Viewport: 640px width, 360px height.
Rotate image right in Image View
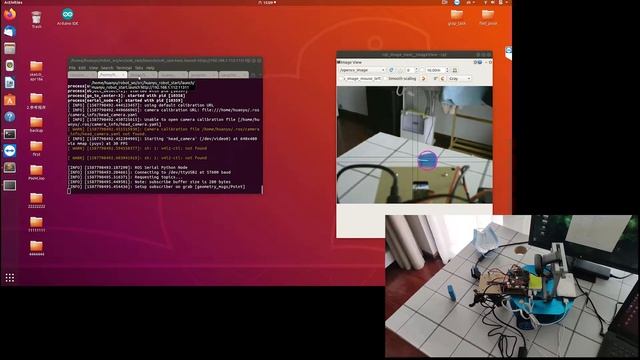click(x=442, y=78)
